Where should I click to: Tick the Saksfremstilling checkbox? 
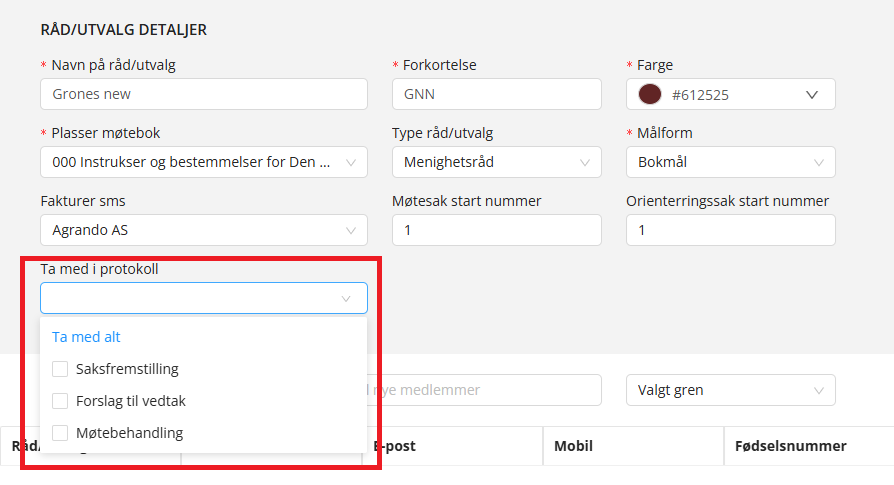coord(60,369)
